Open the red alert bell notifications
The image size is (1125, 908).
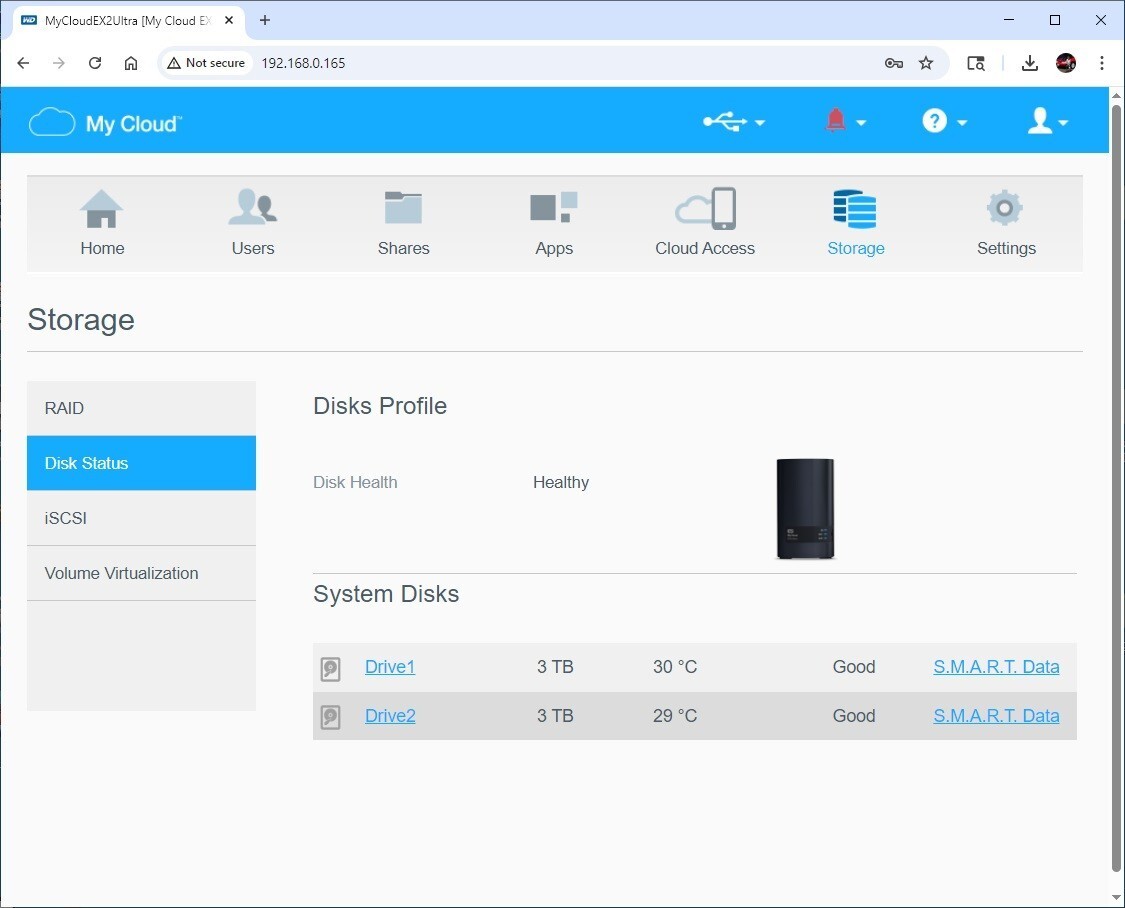845,122
